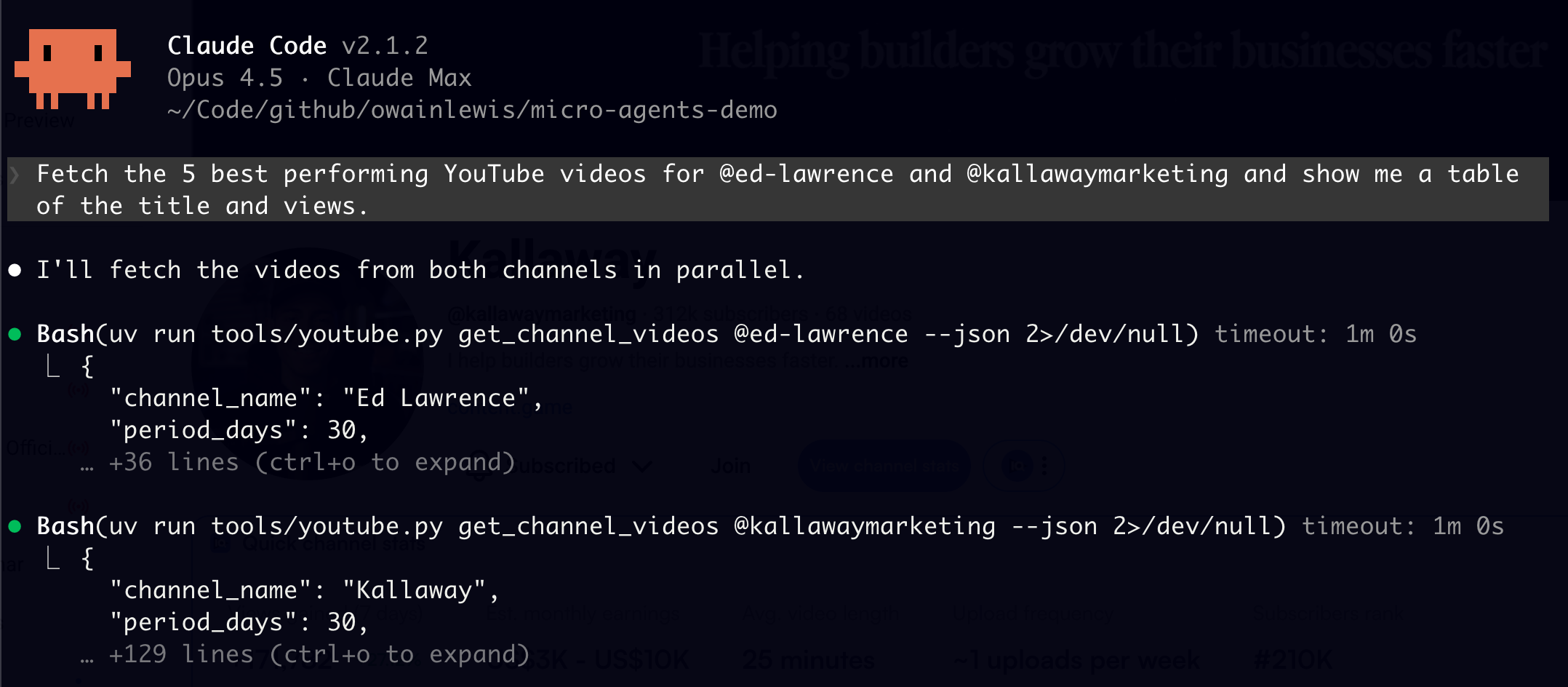Viewport: 1568px width, 687px height.
Task: Click the "channel_name": "Kallaway" output line
Action: [x=304, y=590]
